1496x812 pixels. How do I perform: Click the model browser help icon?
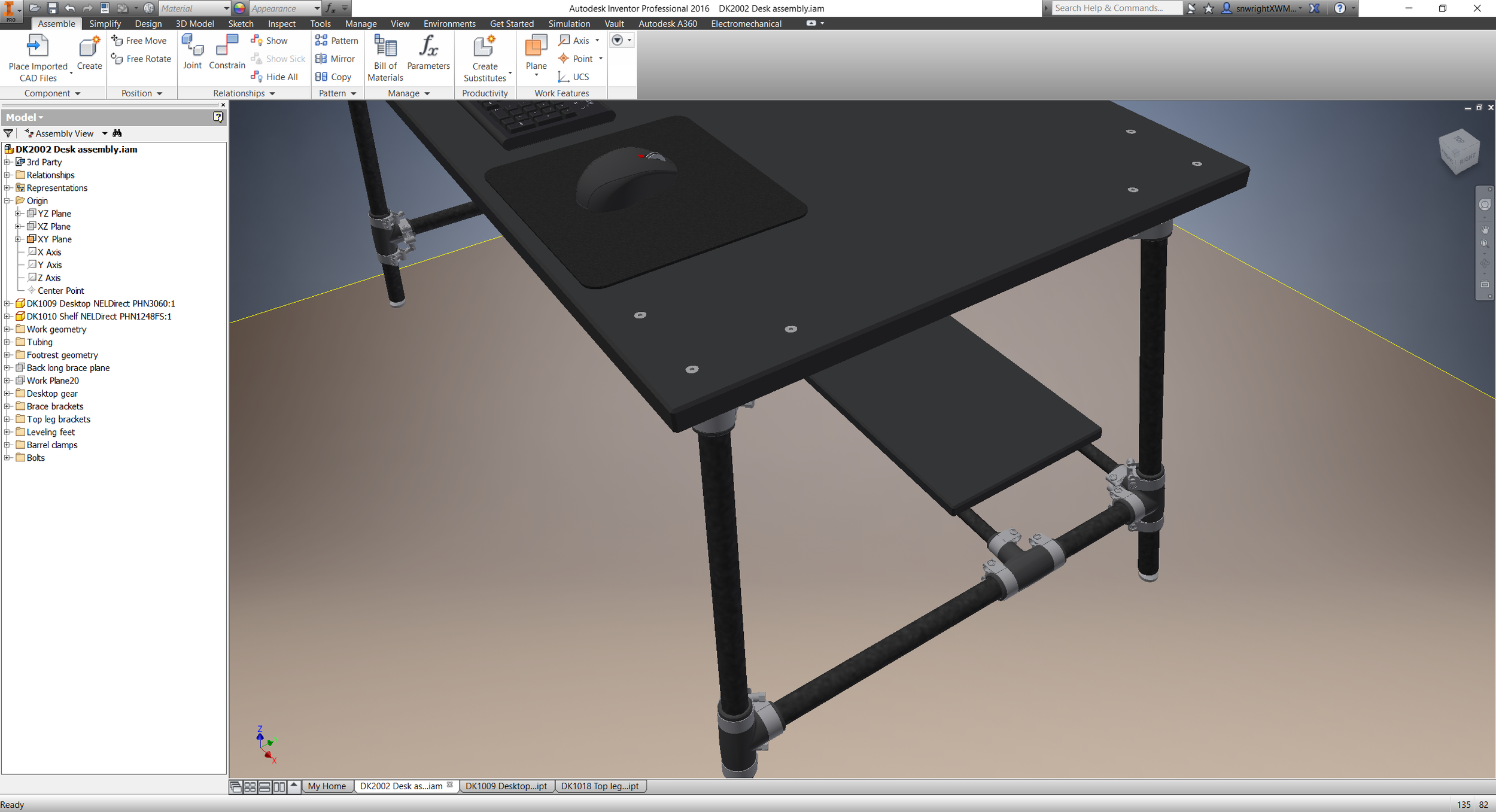point(218,117)
